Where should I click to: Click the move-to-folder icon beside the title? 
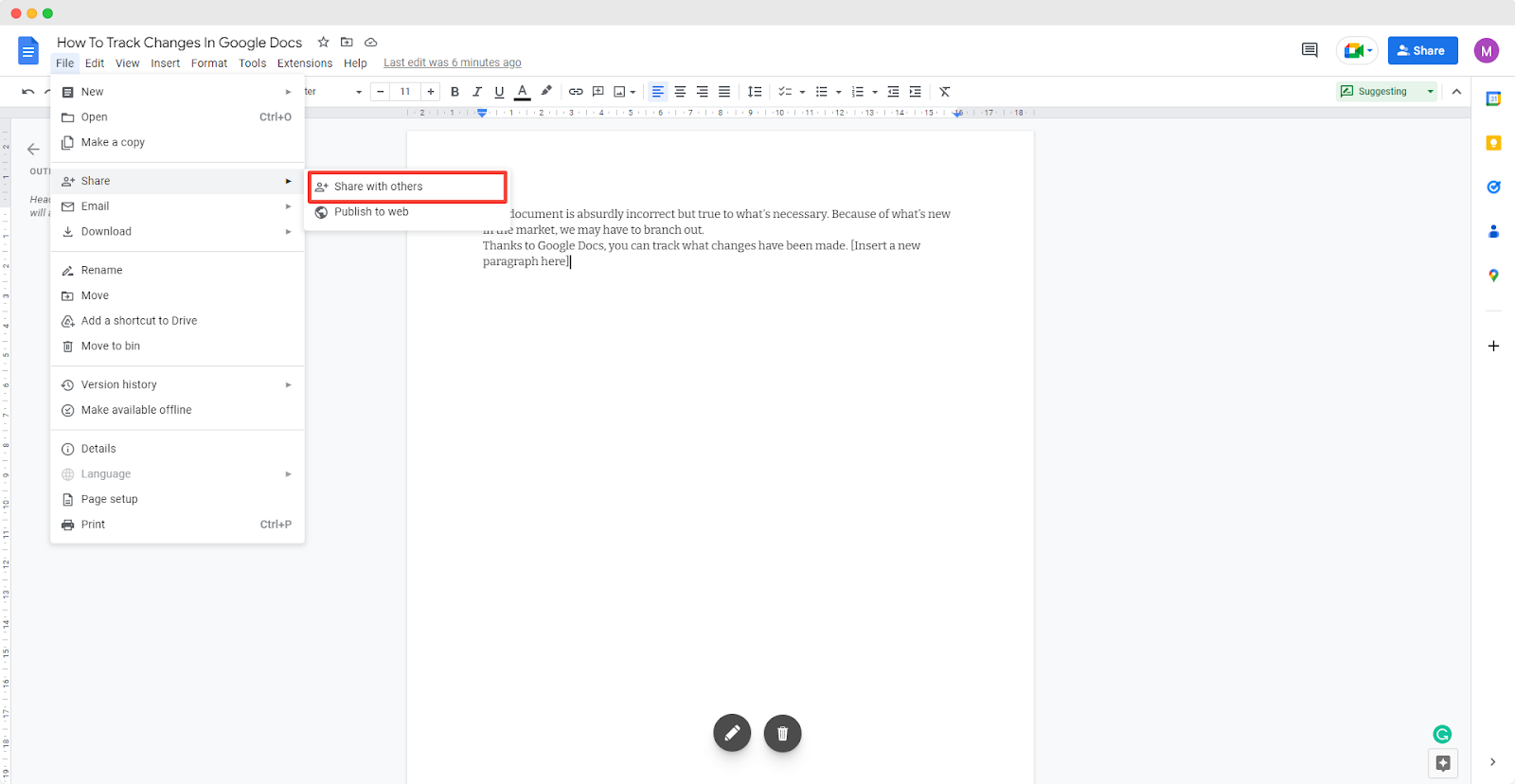[347, 42]
